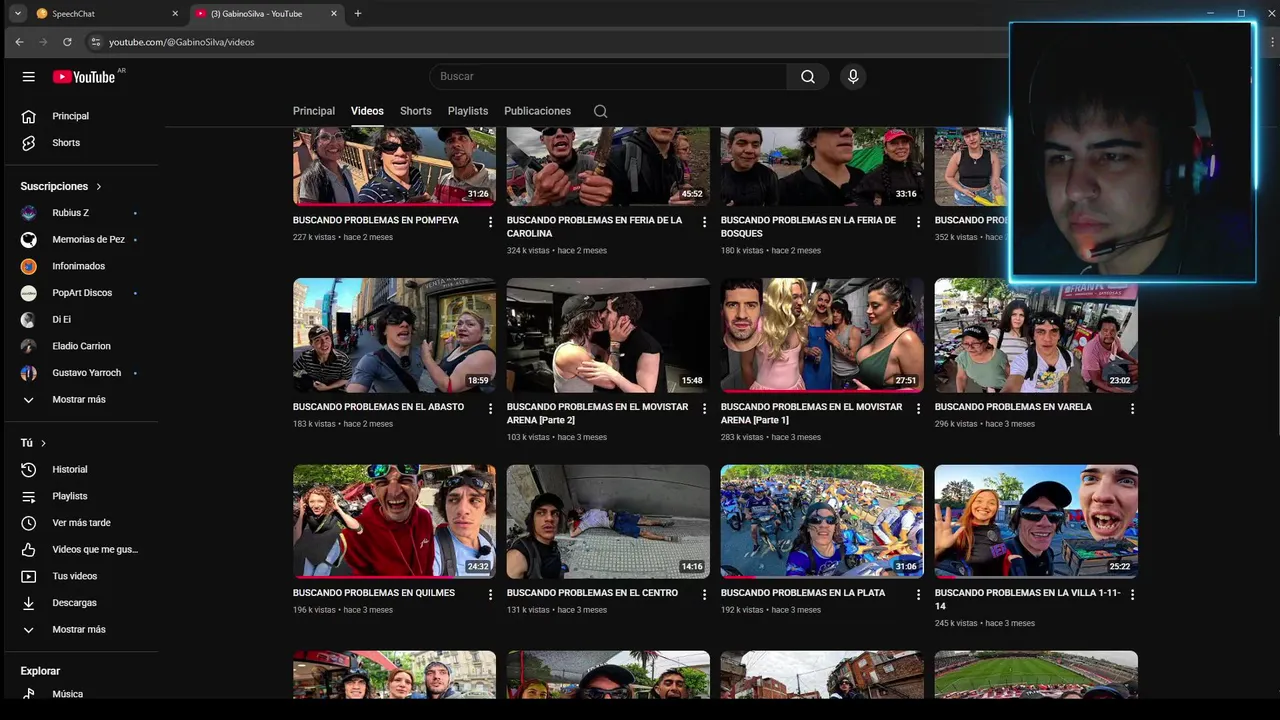Go back in browser
The image size is (1280, 720).
(x=19, y=42)
